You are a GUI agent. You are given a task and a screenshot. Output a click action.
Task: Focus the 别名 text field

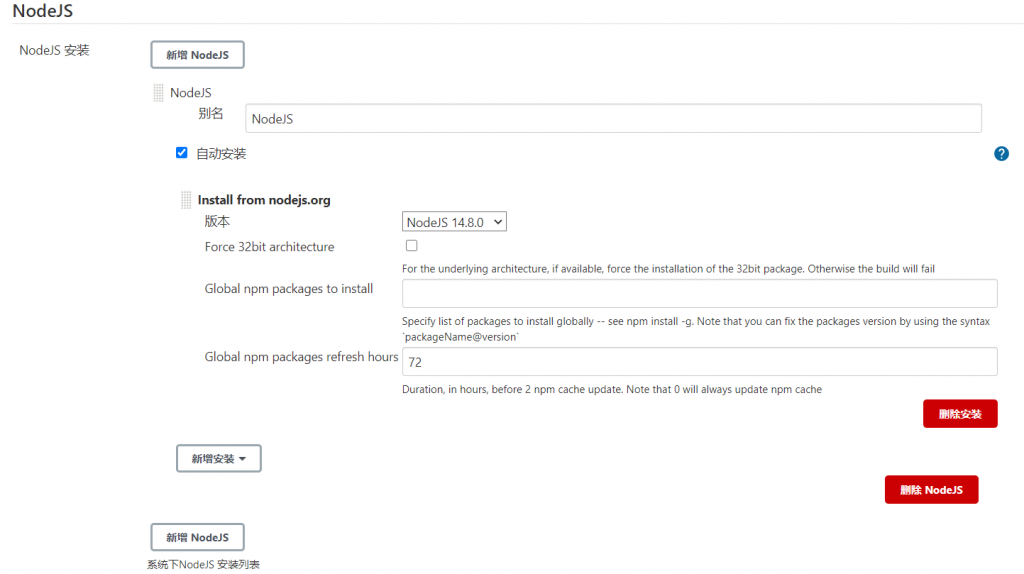coord(612,119)
